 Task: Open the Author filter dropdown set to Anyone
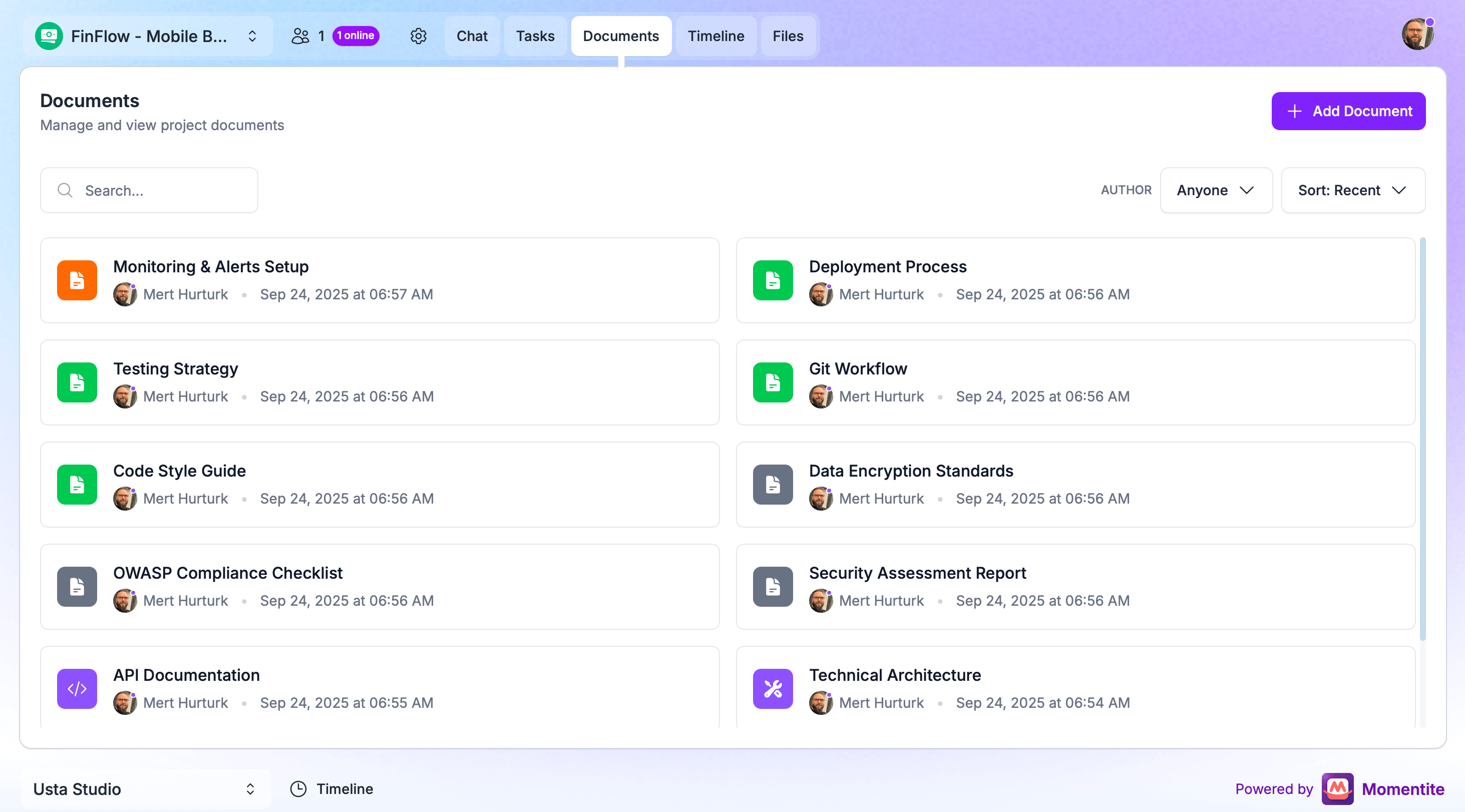(1216, 190)
